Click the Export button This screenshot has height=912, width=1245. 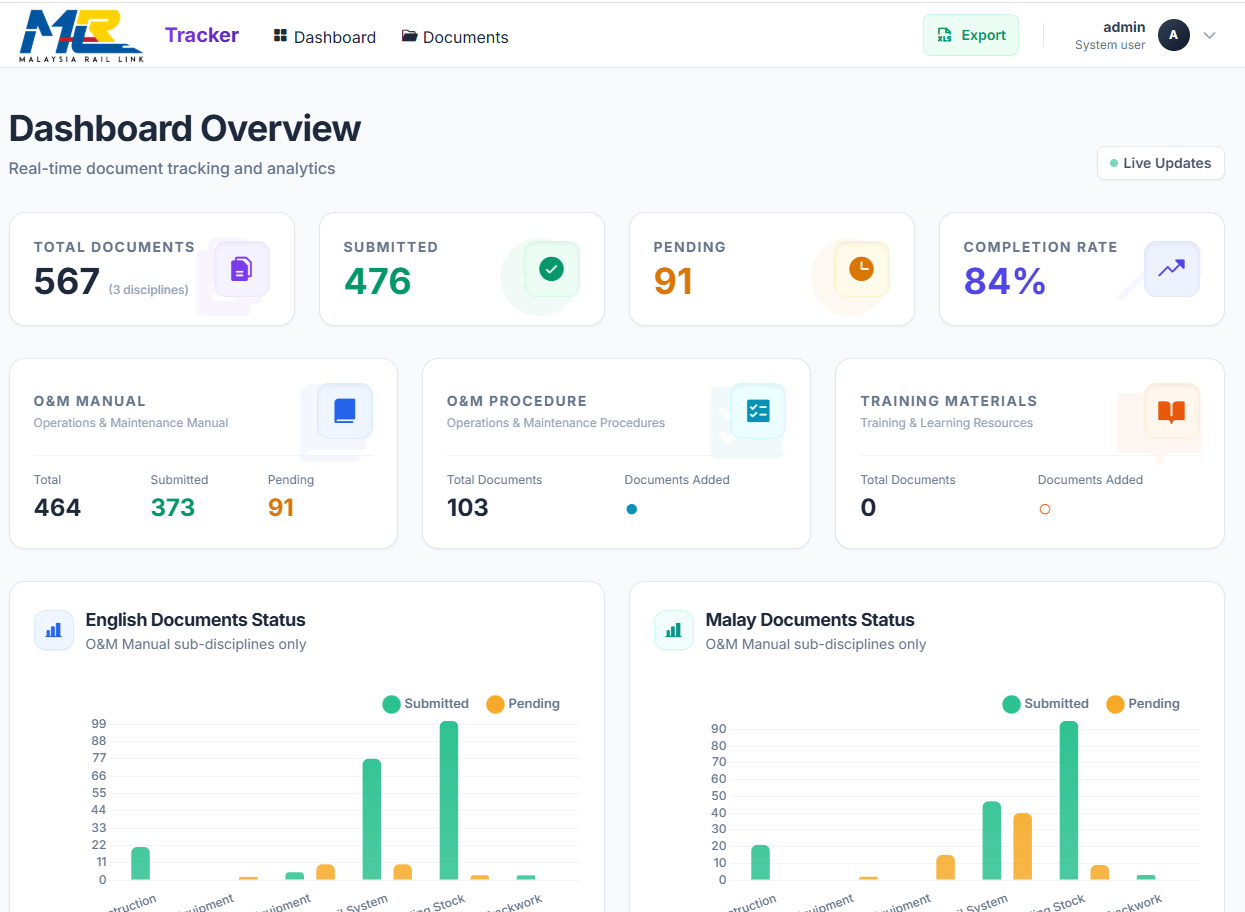[971, 35]
